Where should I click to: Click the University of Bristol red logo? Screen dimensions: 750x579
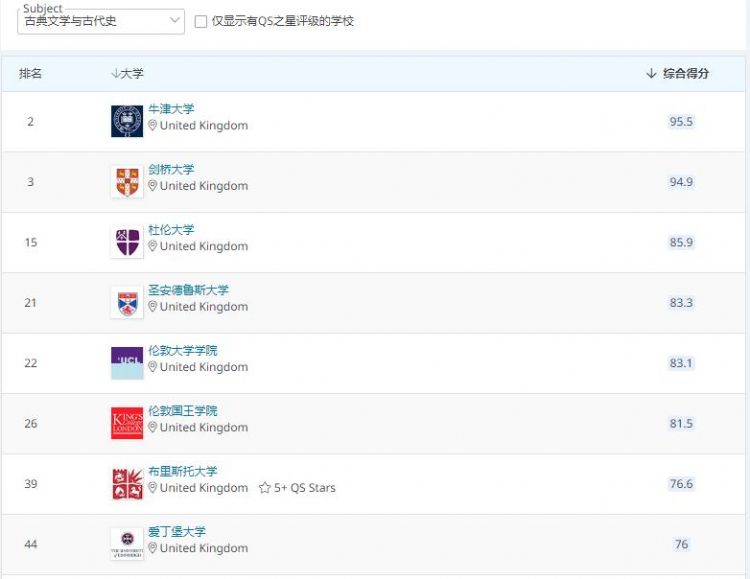(127, 483)
